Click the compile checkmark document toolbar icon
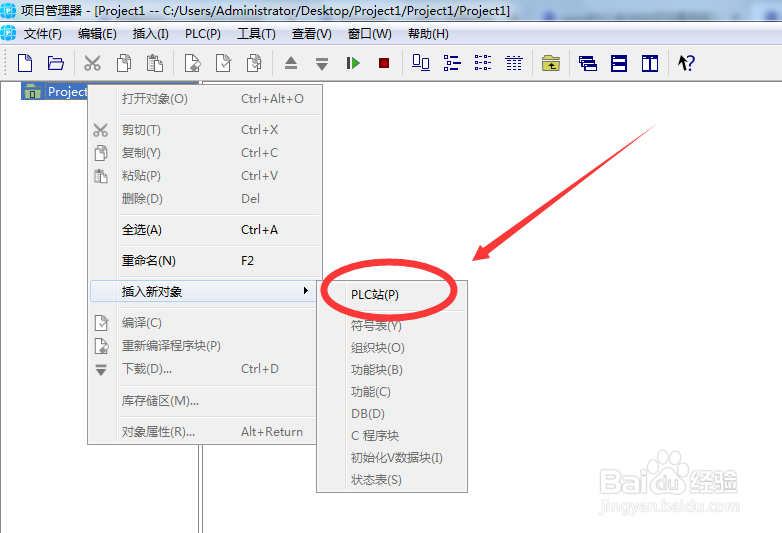Image resolution: width=782 pixels, height=533 pixels. point(223,63)
